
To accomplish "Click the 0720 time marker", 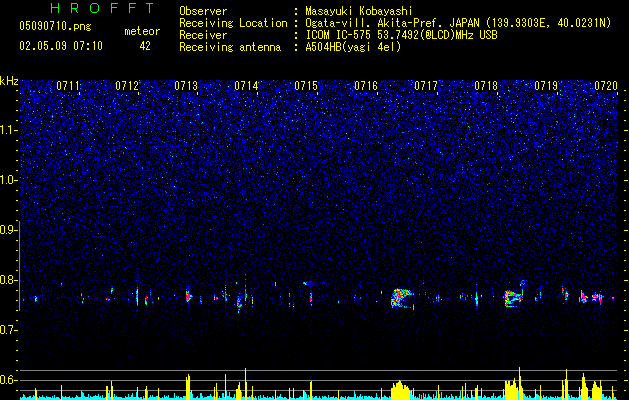I will click(x=606, y=86).
